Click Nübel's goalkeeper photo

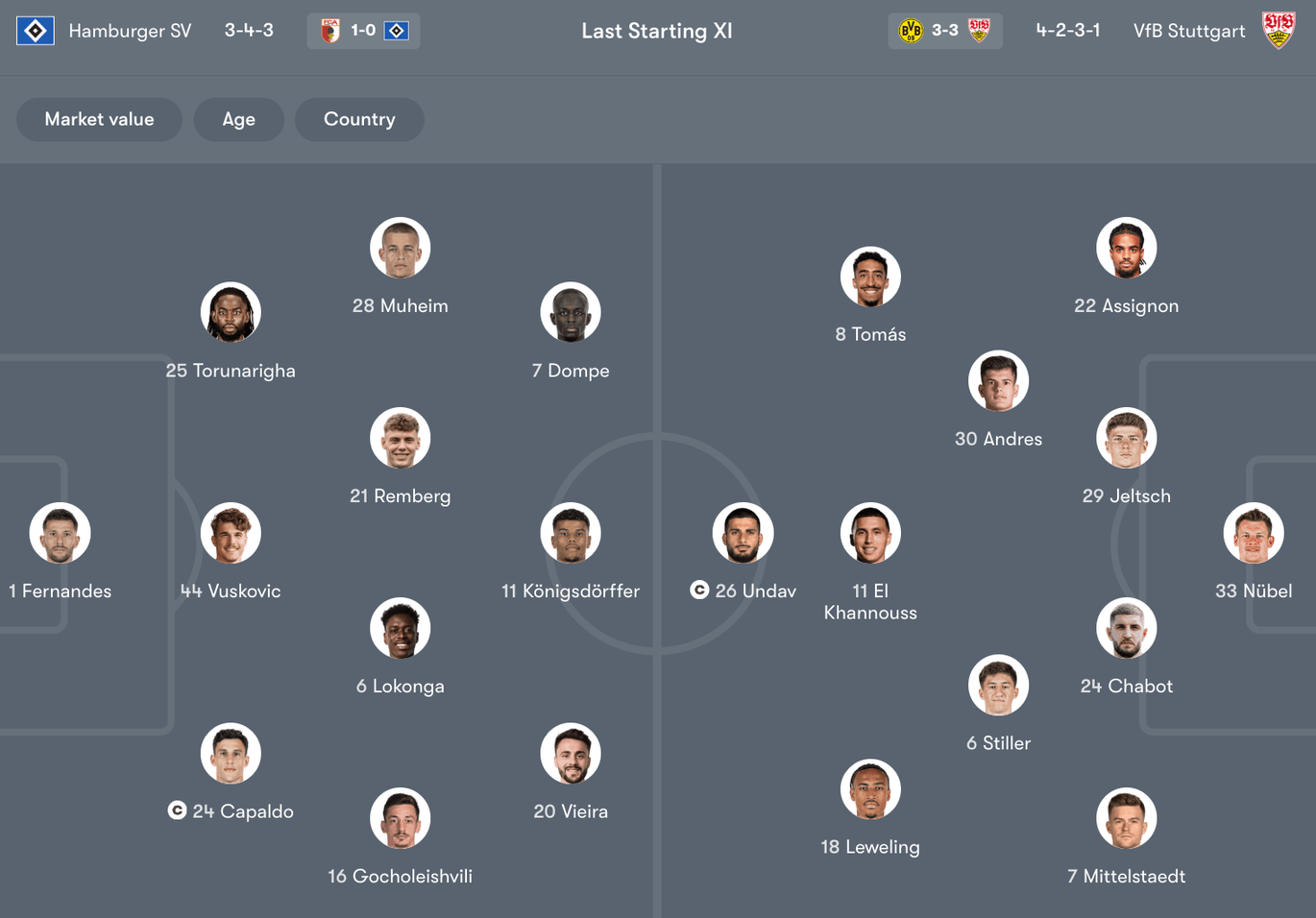click(x=1254, y=533)
